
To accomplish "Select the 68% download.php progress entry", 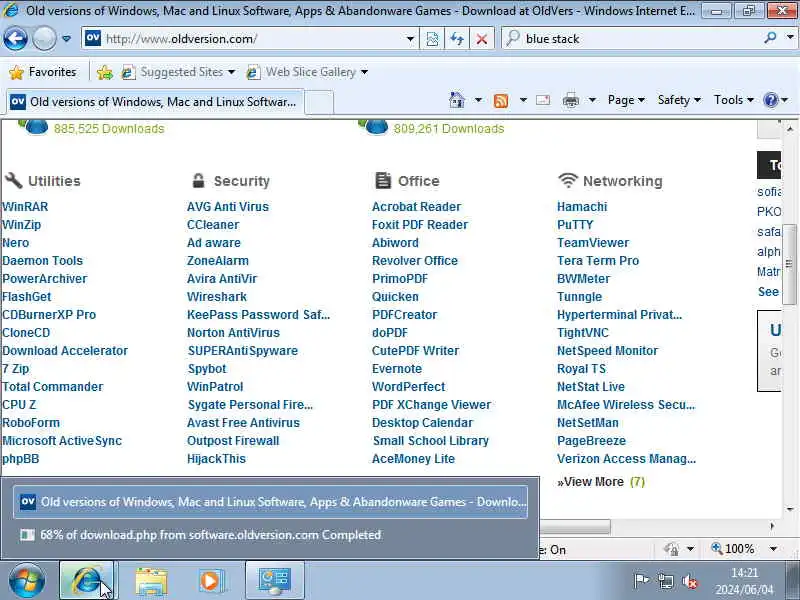I will [x=270, y=535].
